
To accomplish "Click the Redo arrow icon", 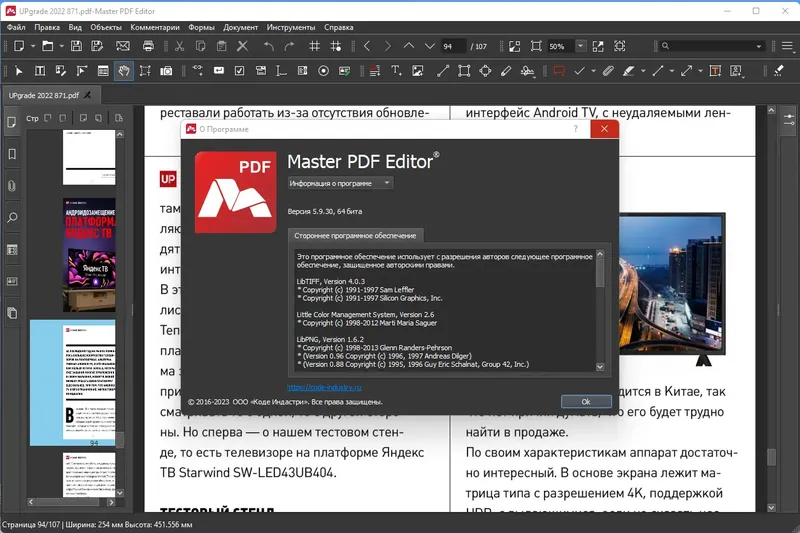I will click(289, 46).
